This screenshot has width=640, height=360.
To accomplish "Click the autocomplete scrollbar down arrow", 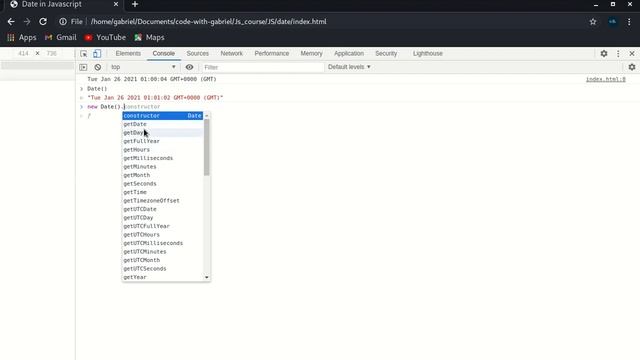I will [x=207, y=278].
